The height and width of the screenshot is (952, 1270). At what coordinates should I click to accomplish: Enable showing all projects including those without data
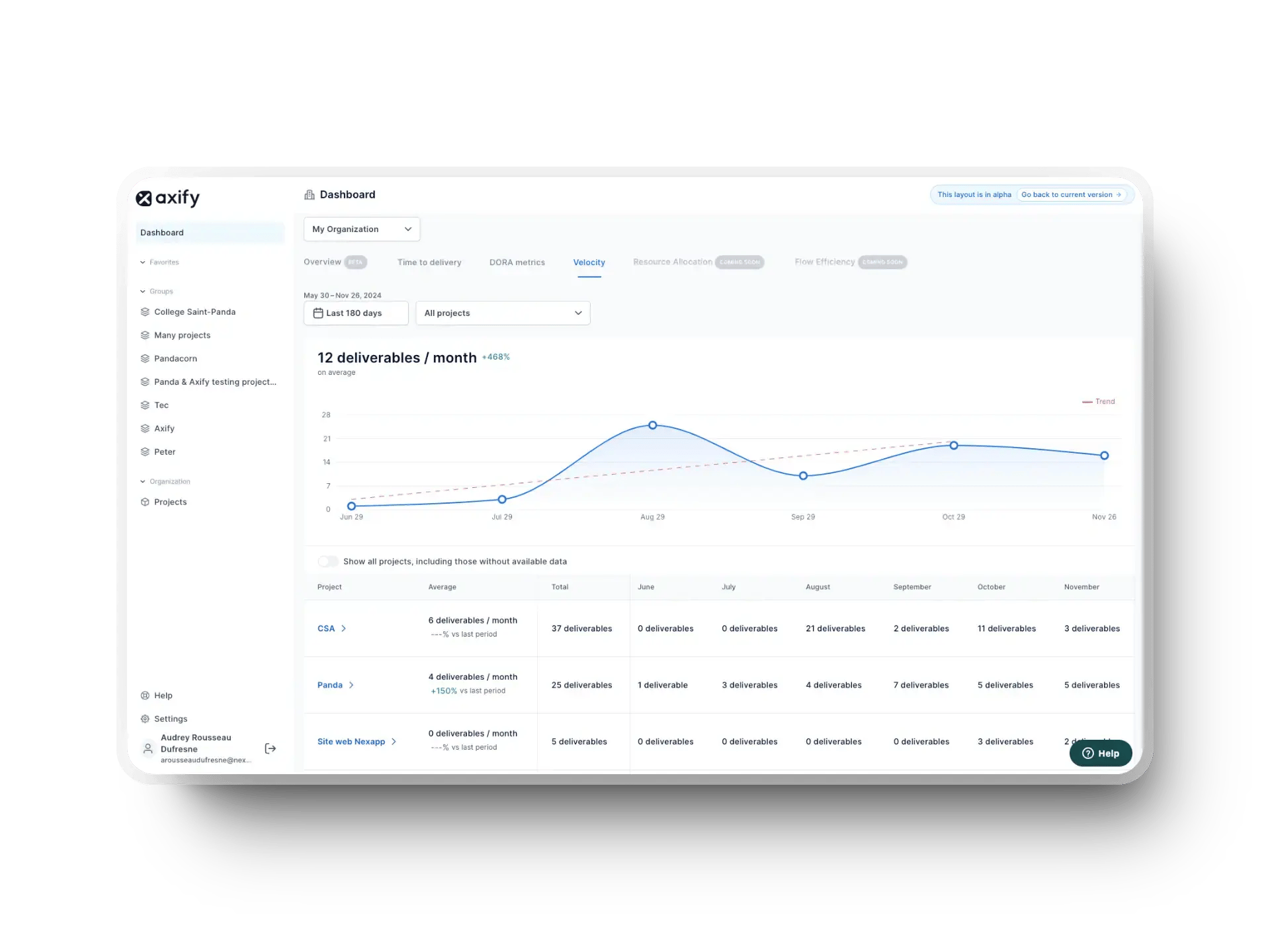point(327,561)
